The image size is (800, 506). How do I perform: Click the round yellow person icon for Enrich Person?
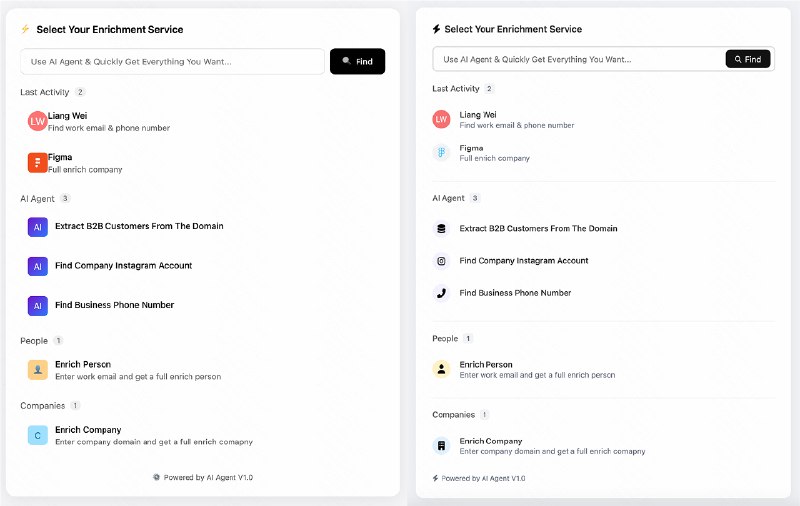441,369
